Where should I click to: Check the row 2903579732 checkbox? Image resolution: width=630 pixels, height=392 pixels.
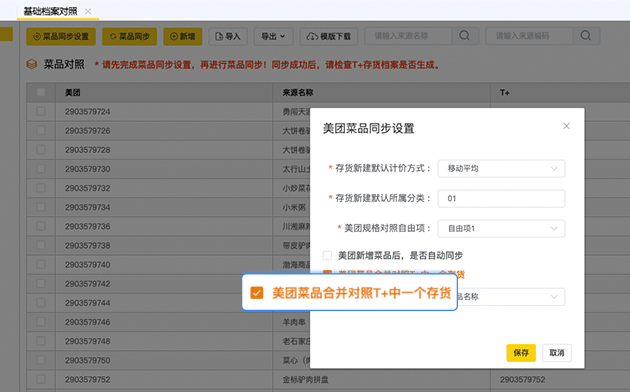pyautogui.click(x=41, y=188)
